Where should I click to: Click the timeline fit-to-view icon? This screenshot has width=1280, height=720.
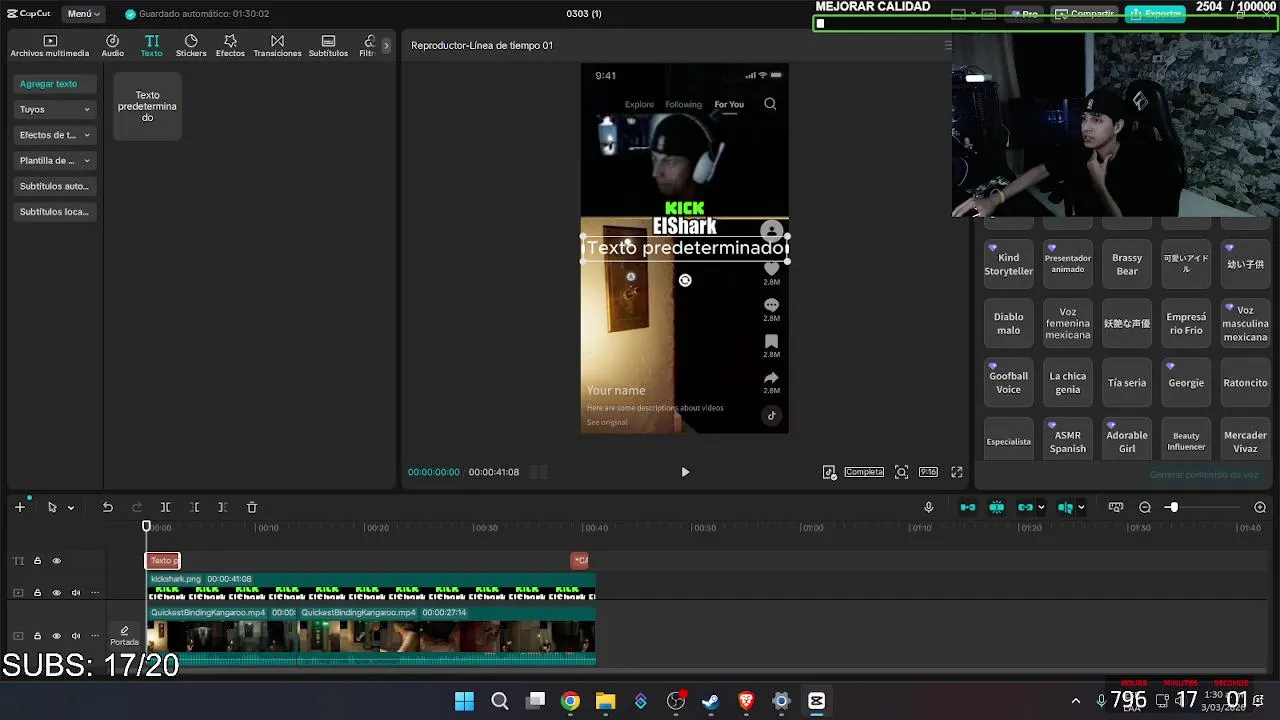click(x=1116, y=507)
